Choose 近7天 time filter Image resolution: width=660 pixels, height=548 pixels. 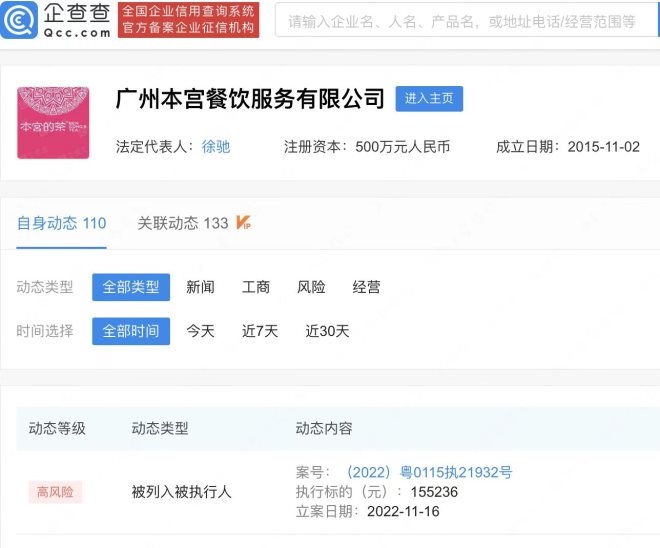point(260,331)
